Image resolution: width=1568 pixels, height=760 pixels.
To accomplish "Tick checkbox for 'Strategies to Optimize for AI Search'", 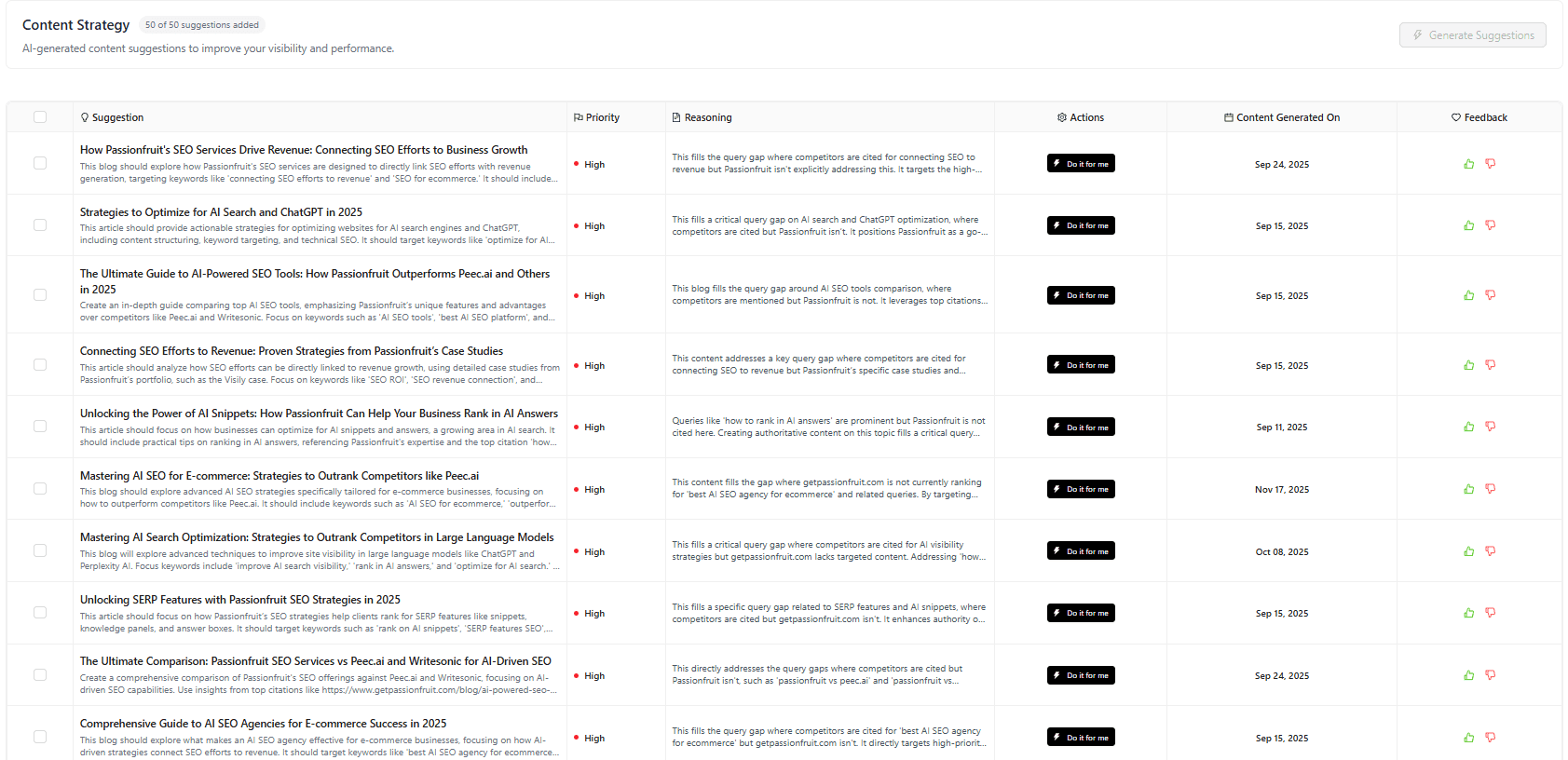I will 40,225.
